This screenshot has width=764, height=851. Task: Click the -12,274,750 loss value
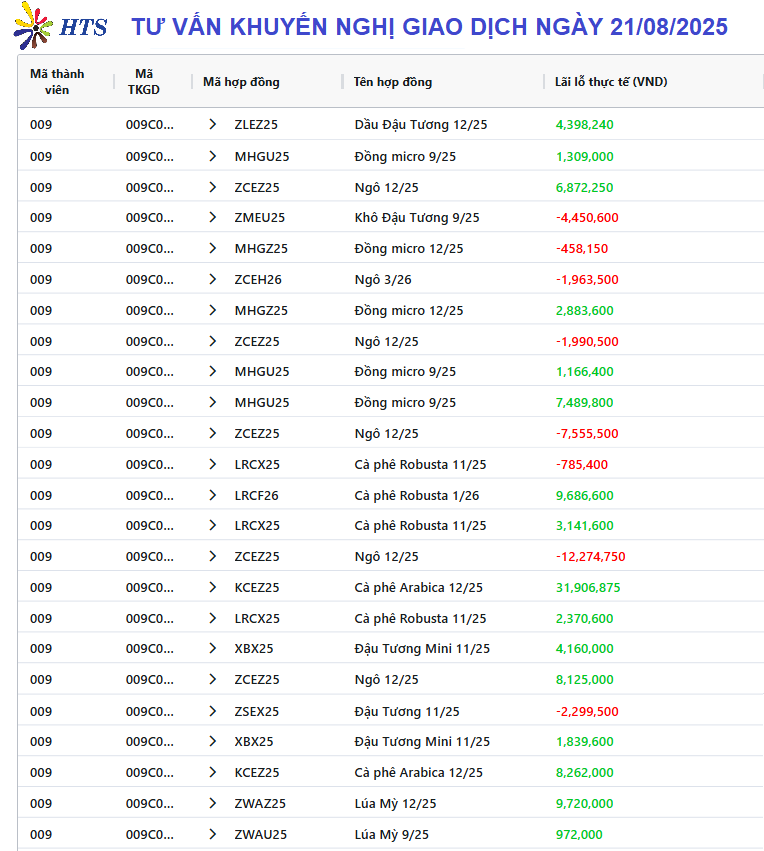(x=590, y=557)
